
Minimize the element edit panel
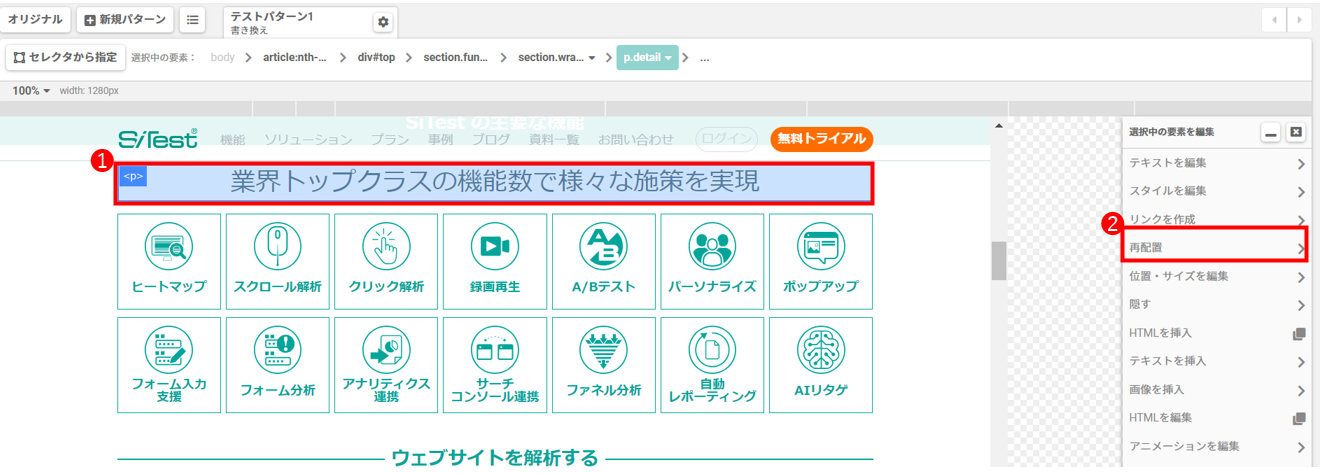point(1271,132)
